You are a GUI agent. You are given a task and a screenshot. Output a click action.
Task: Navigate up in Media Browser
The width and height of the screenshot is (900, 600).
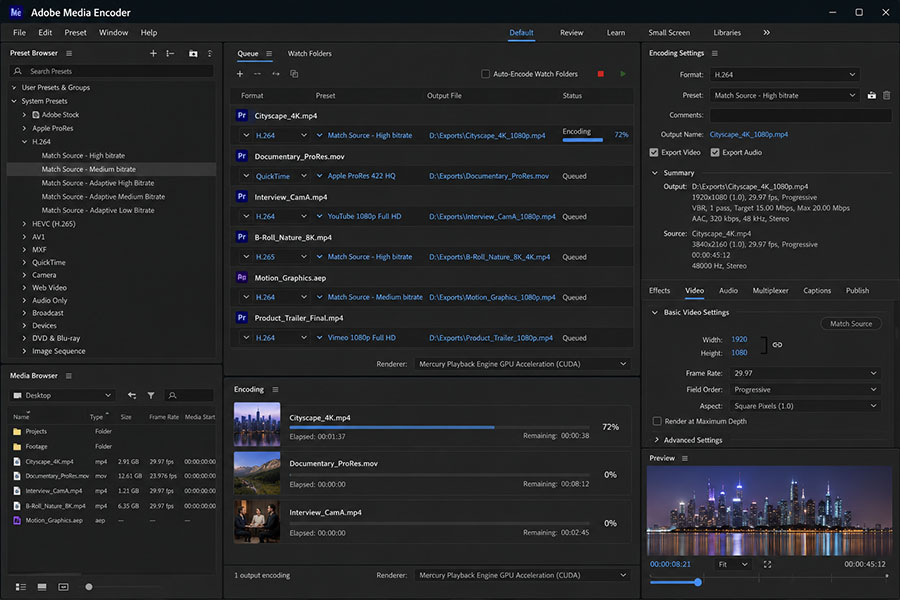132,395
